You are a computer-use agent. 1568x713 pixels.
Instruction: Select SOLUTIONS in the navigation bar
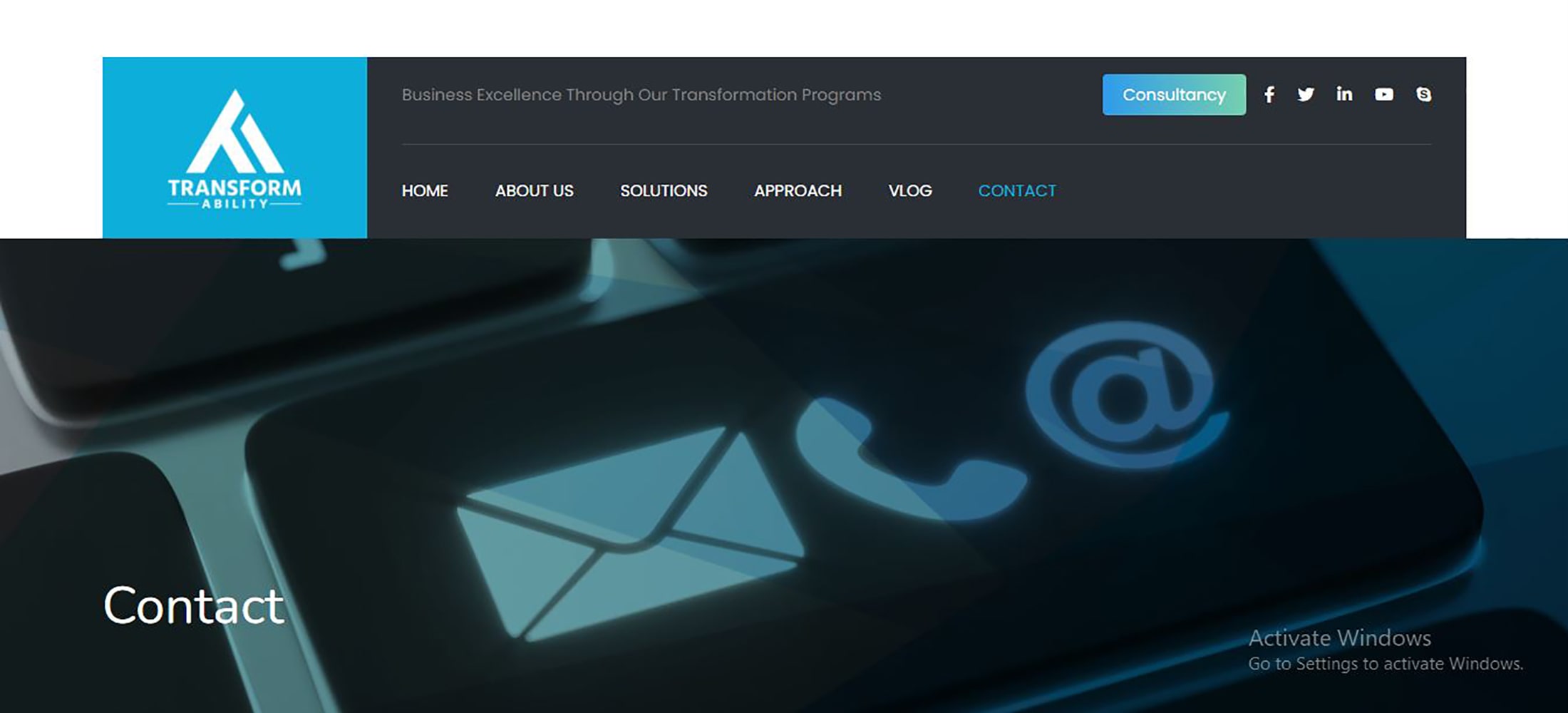pos(664,191)
